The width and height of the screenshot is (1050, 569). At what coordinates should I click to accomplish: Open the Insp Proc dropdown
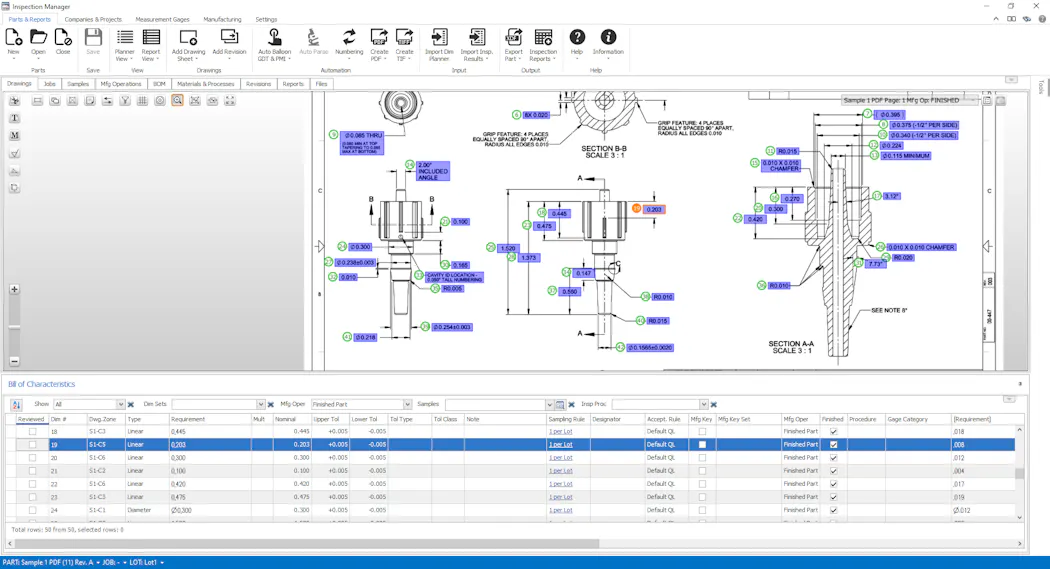tap(703, 404)
